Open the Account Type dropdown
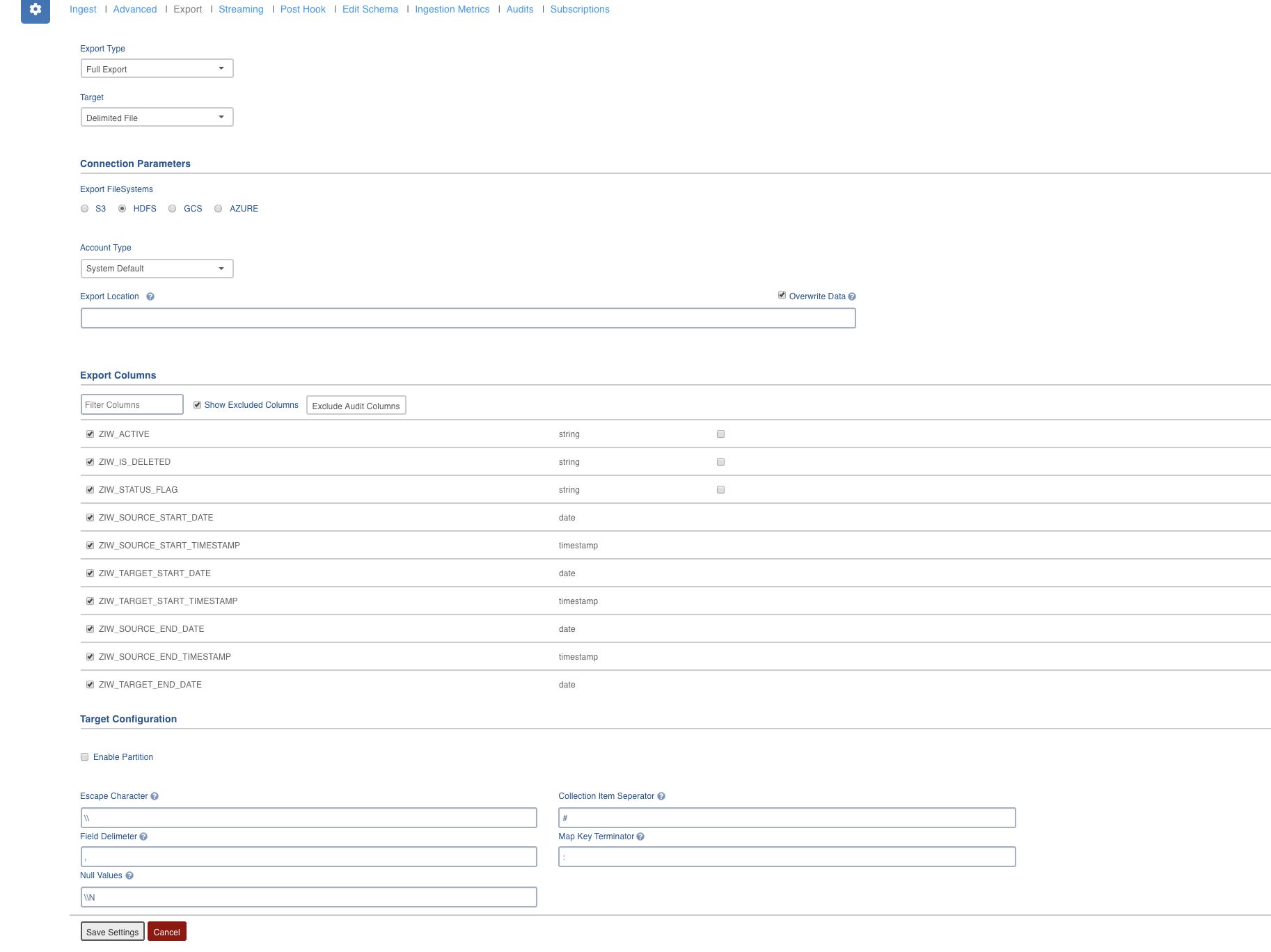Viewport: 1271px width, 952px height. [157, 269]
